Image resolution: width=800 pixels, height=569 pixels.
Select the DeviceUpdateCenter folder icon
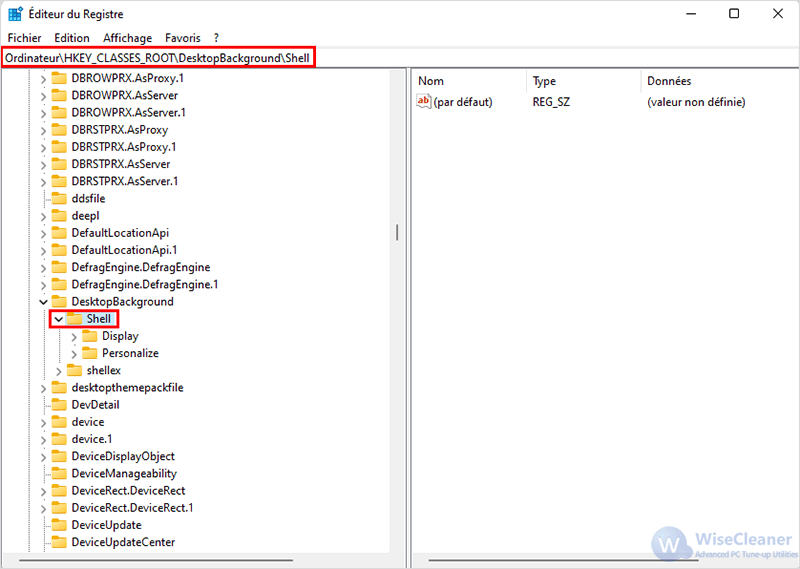[59, 542]
